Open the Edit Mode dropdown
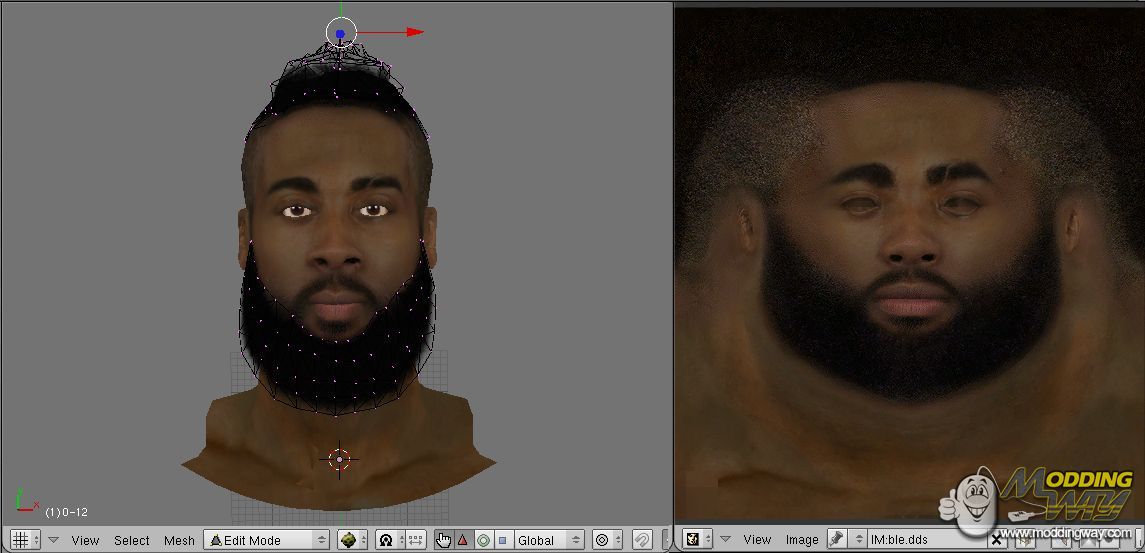This screenshot has width=1145, height=553. tap(266, 540)
